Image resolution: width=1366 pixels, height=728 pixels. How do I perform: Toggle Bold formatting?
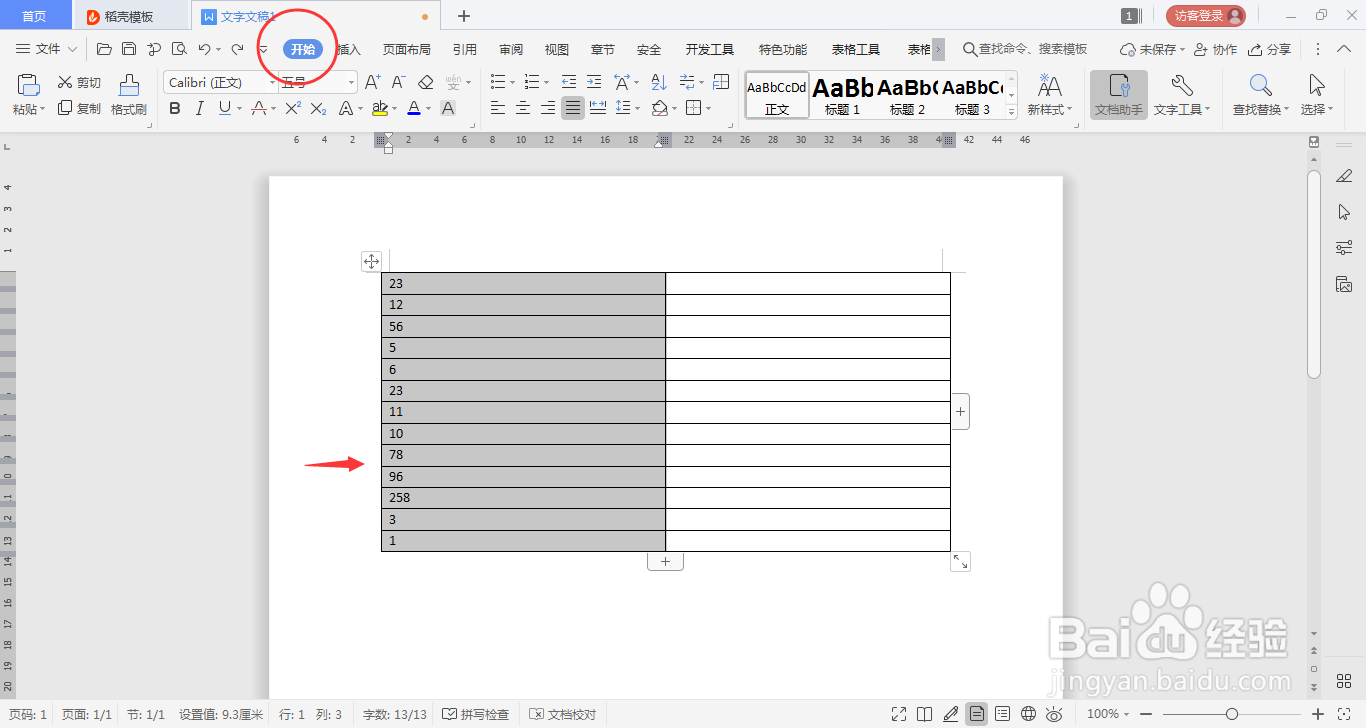[x=175, y=108]
